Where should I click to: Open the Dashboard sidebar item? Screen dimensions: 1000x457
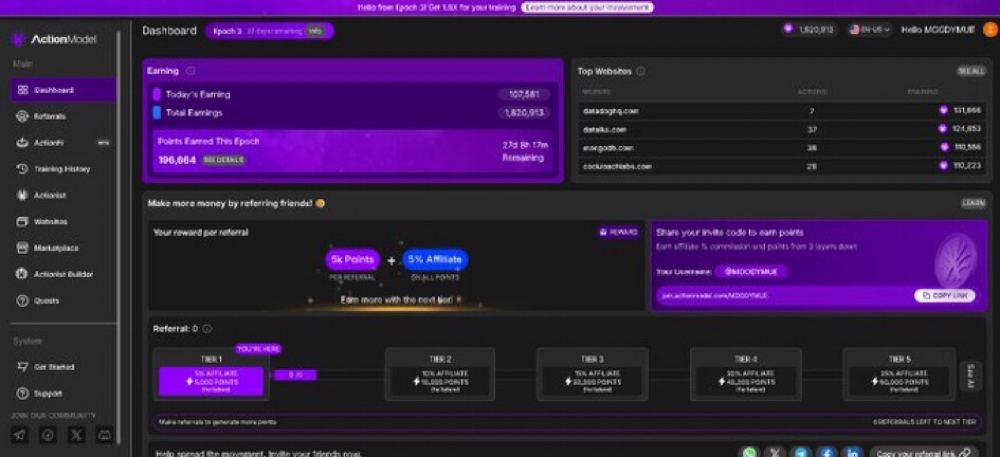(x=63, y=90)
